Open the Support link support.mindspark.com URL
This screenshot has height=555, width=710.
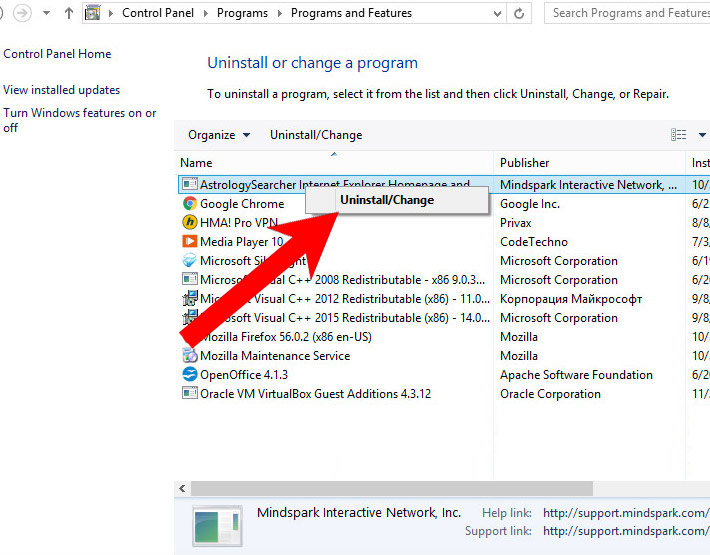click(x=626, y=531)
